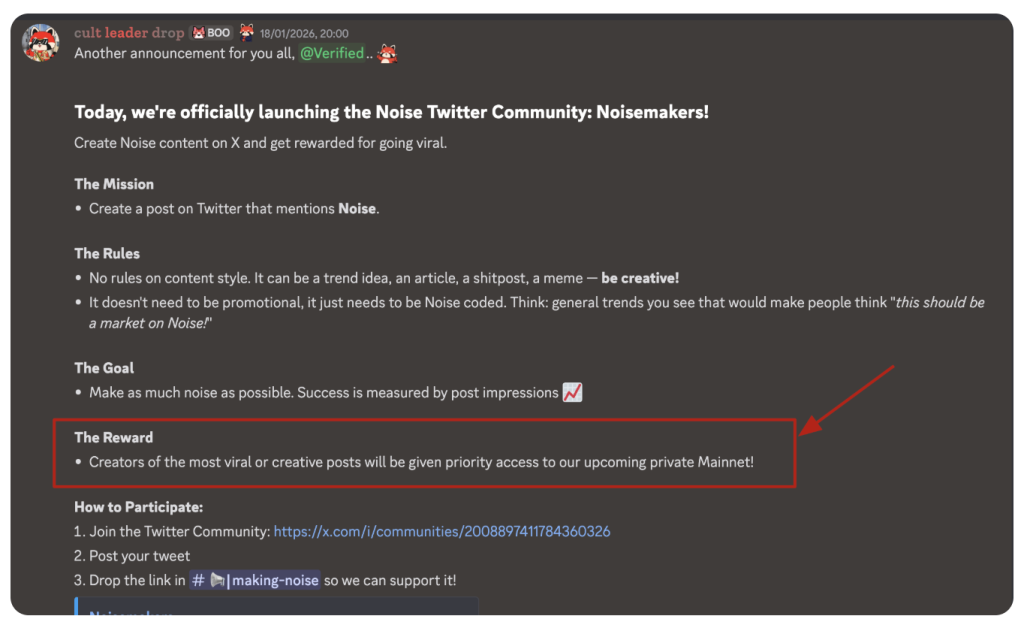Open cult leader drop user profile
Screen dimensions: 1024x625
pos(129,33)
